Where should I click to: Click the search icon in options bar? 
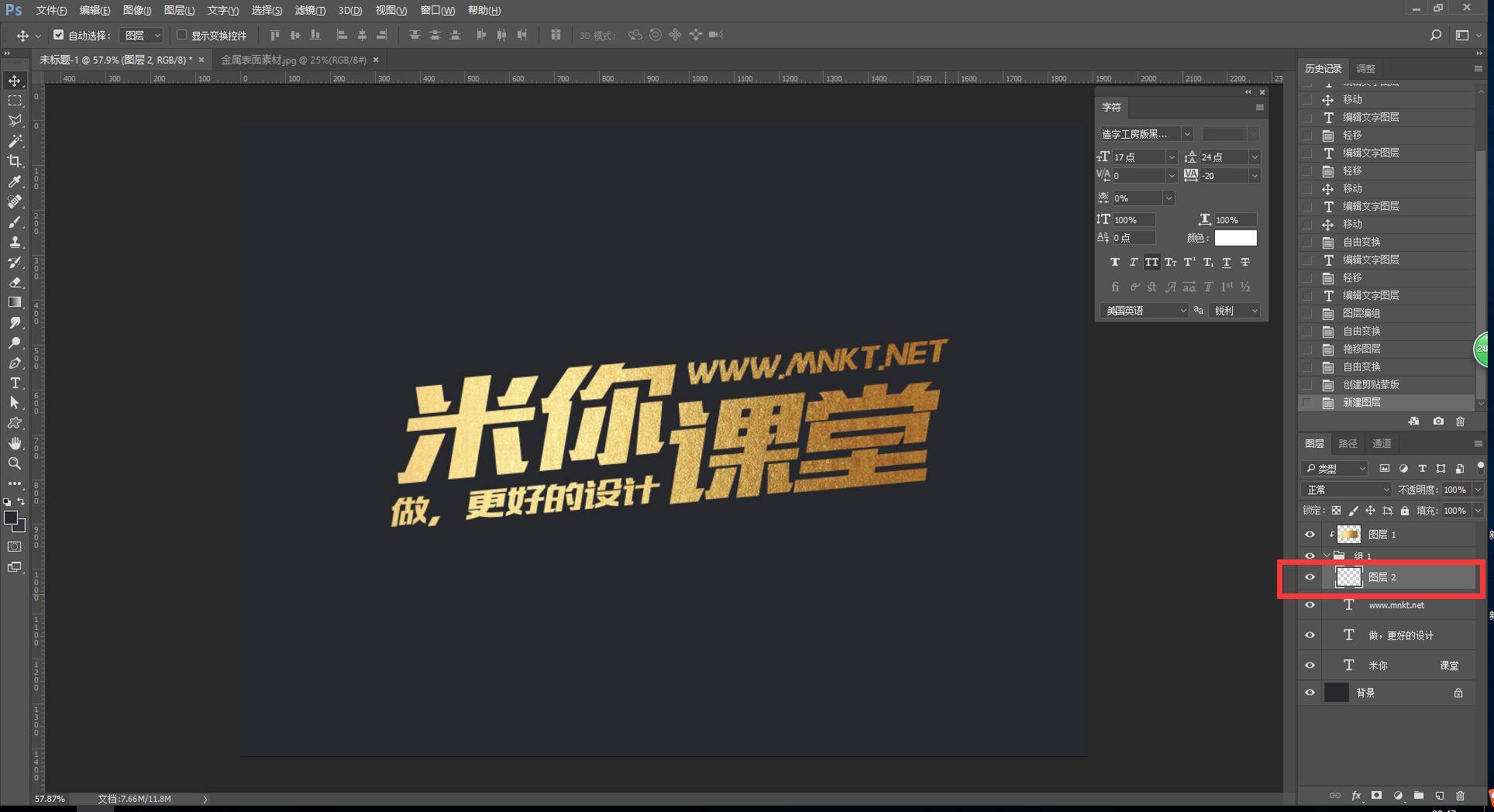[1435, 35]
